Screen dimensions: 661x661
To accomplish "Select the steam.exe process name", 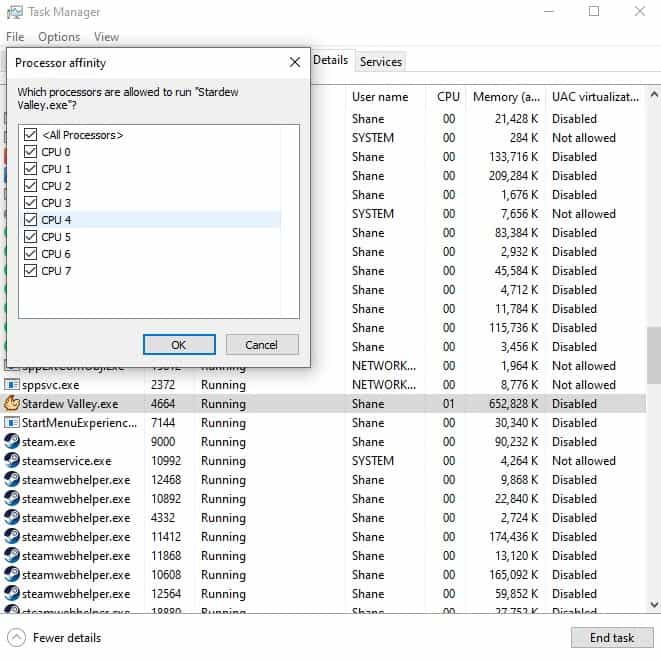I will [x=48, y=441].
